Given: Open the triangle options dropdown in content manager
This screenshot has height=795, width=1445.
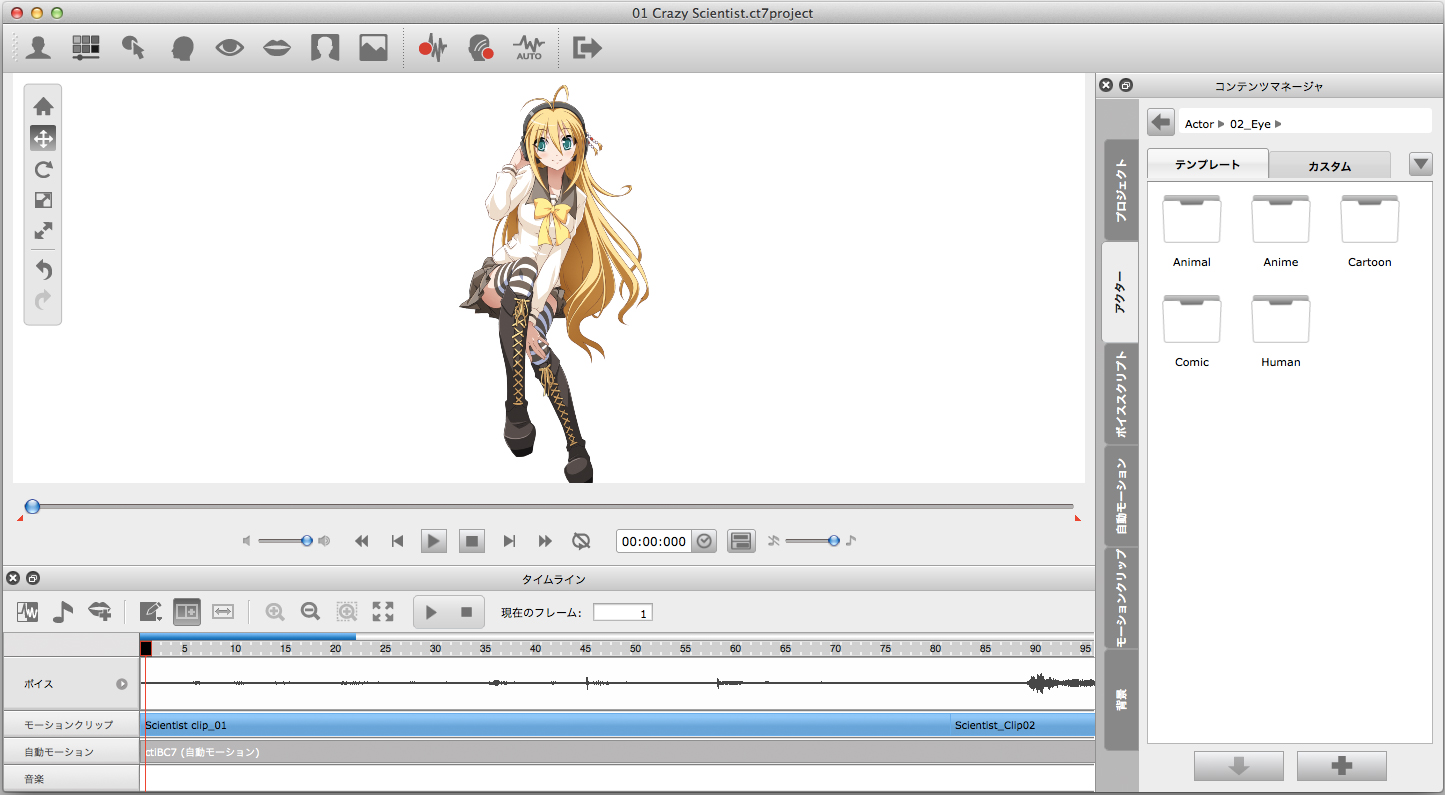Looking at the screenshot, I should (1421, 164).
